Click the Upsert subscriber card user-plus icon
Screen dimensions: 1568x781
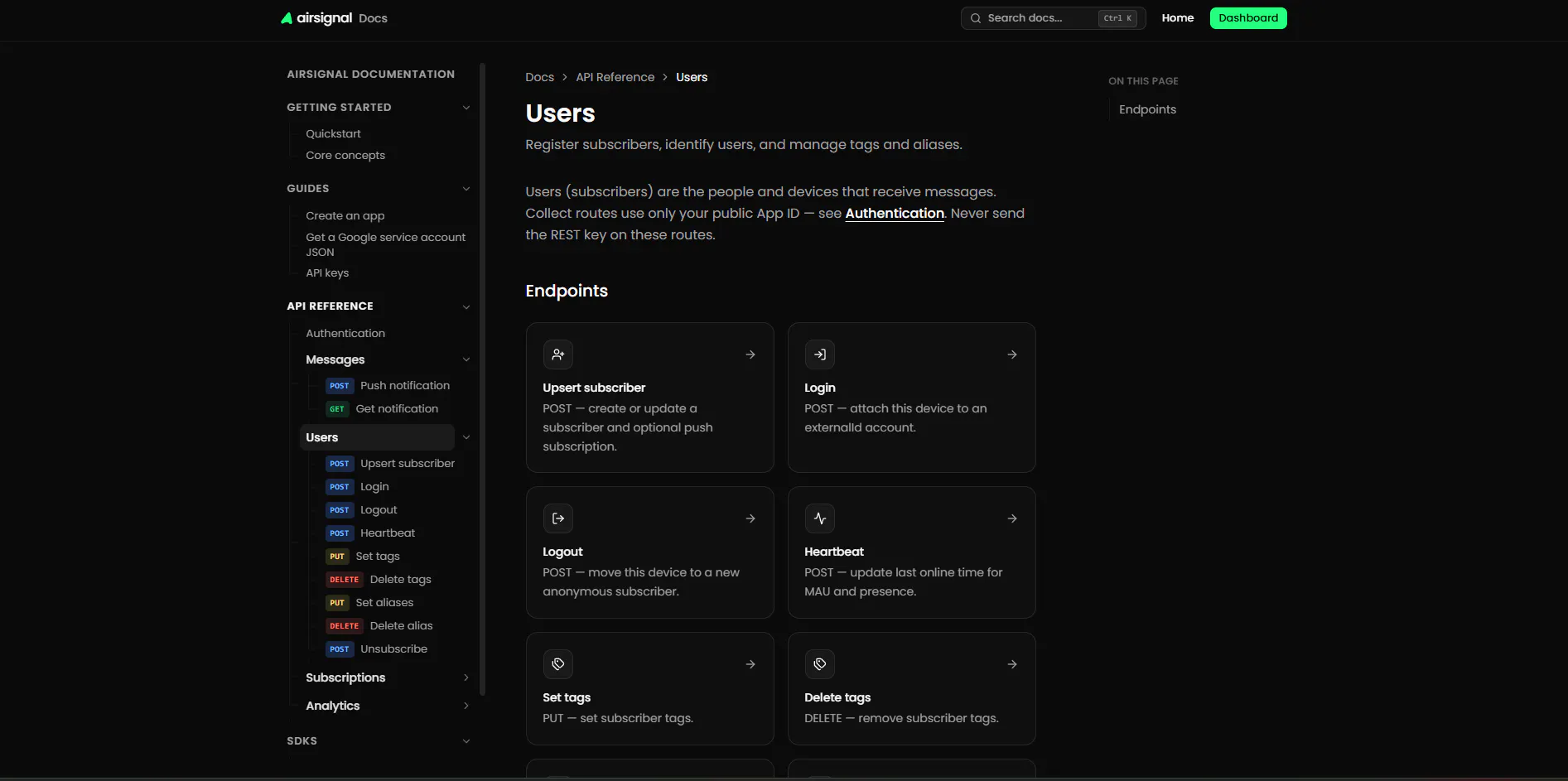click(558, 354)
